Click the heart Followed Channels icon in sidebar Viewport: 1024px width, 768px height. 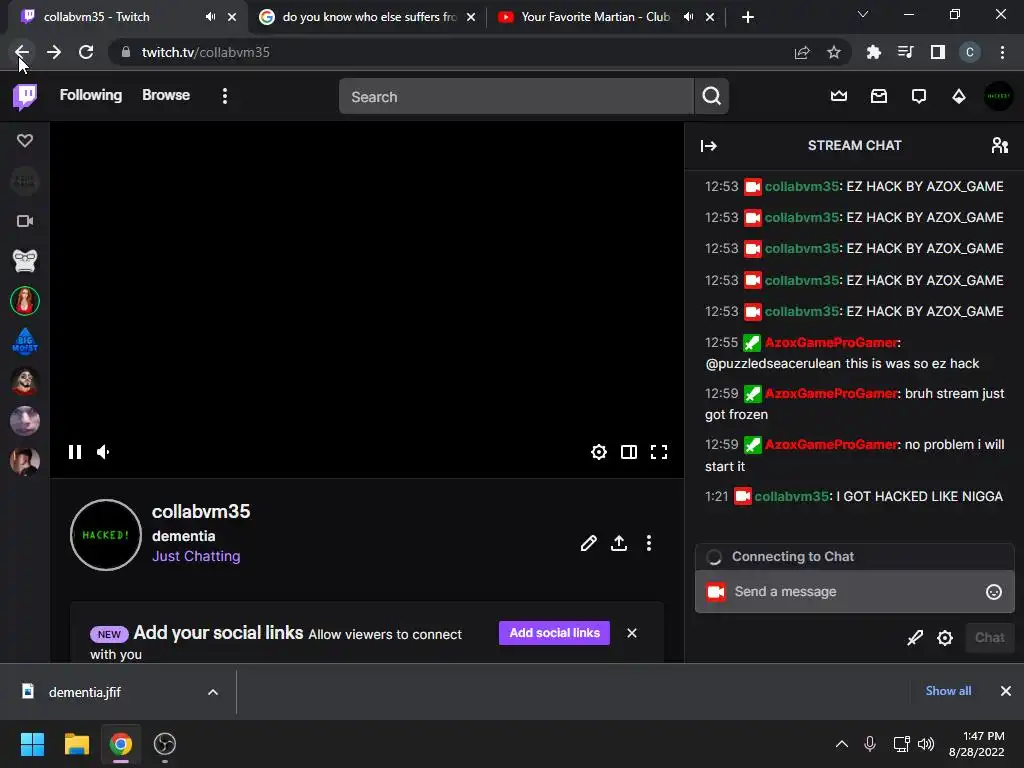pyautogui.click(x=25, y=140)
